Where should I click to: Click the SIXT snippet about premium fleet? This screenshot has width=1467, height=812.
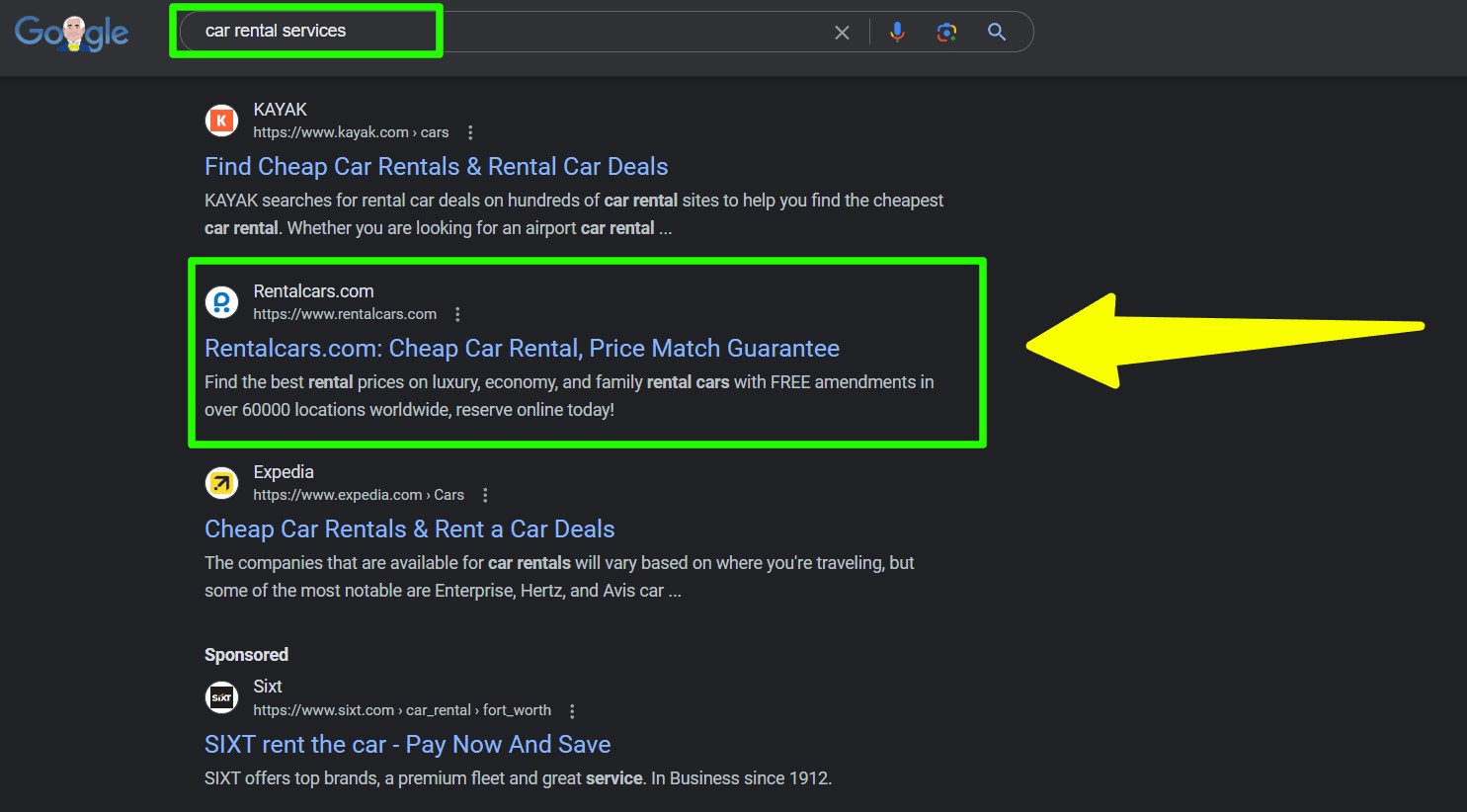(518, 778)
